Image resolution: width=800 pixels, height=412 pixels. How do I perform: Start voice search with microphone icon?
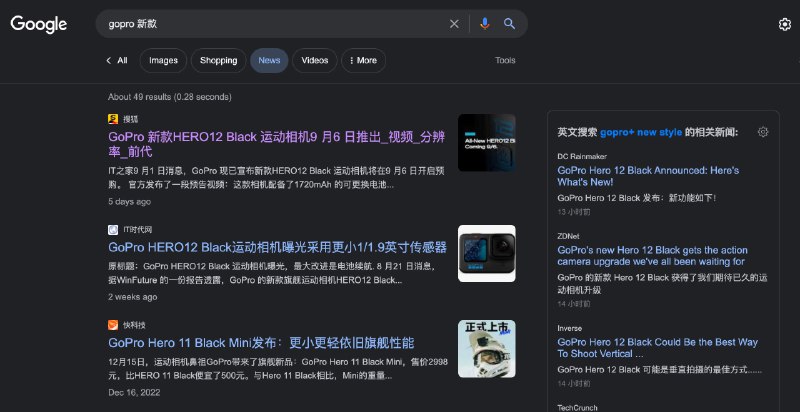tap(485, 23)
